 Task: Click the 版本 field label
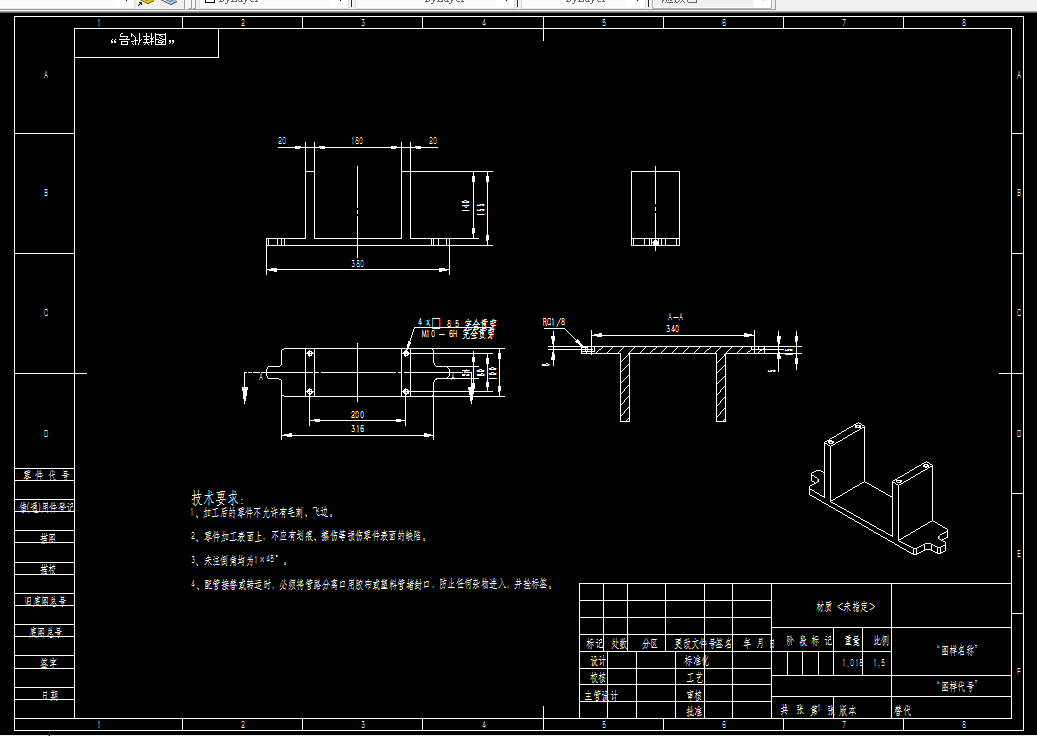coord(849,711)
